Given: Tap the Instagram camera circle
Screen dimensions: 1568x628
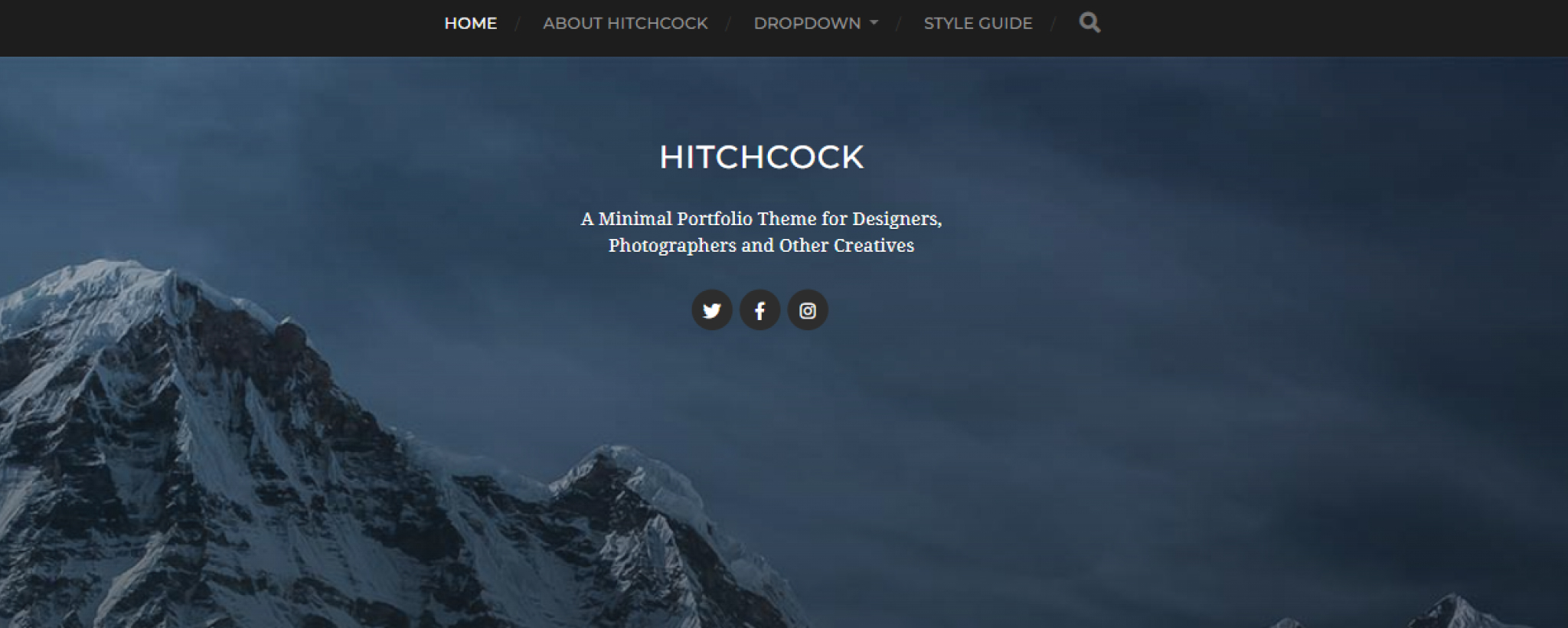Looking at the screenshot, I should click(808, 310).
